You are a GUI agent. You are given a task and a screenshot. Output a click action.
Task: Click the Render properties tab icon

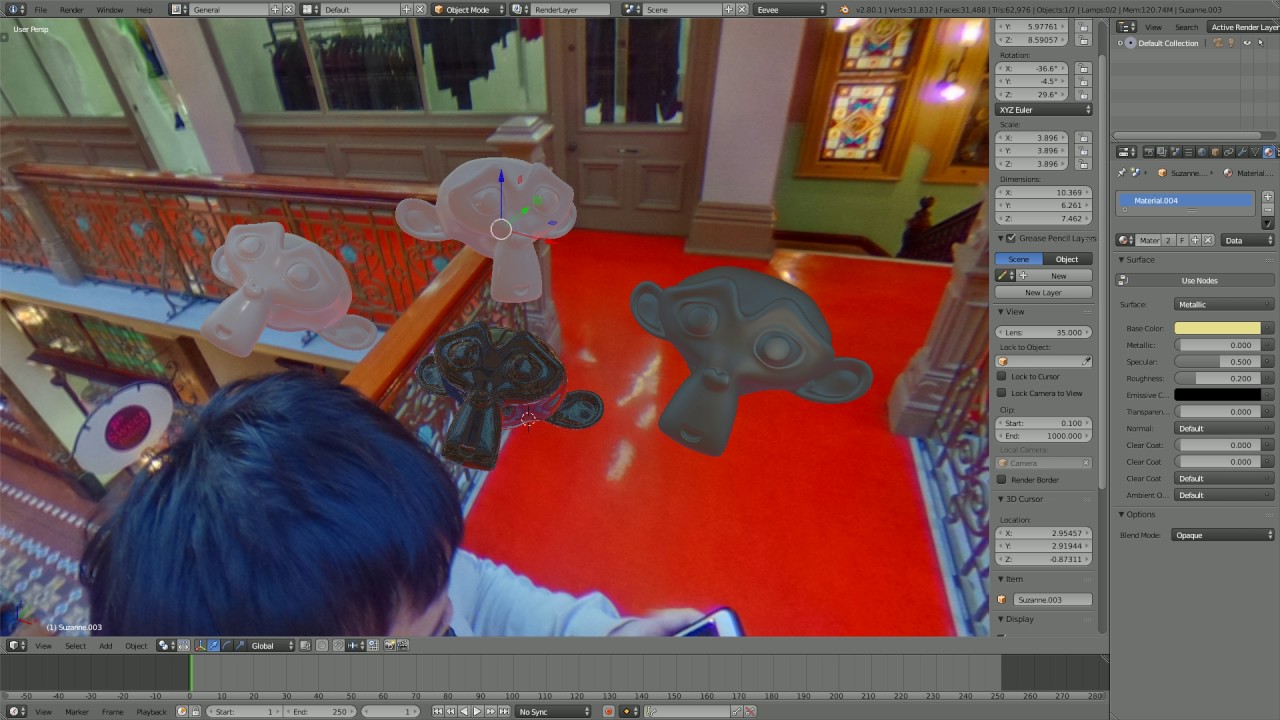1149,152
